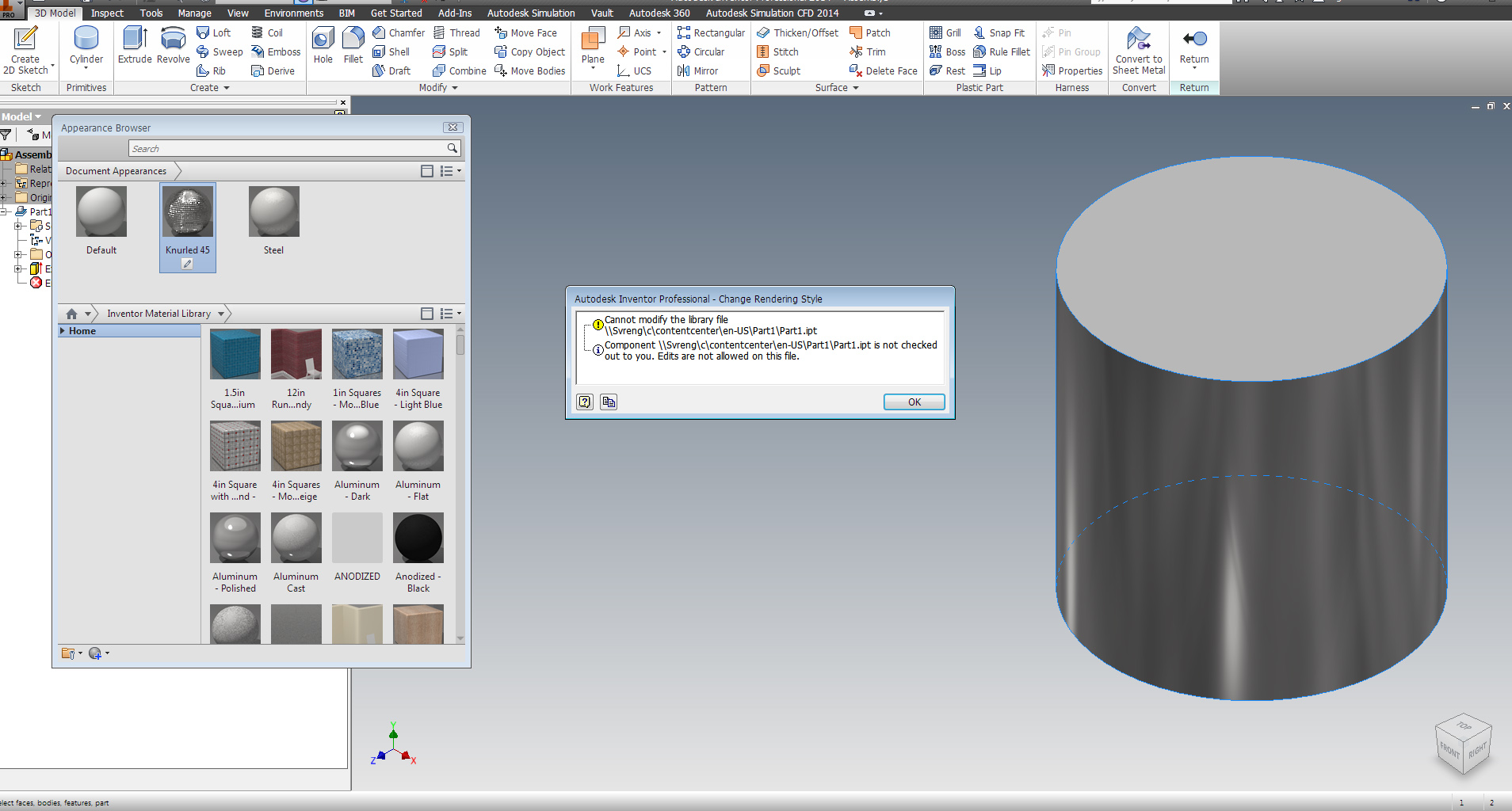Select the Chamfer tool

(399, 32)
